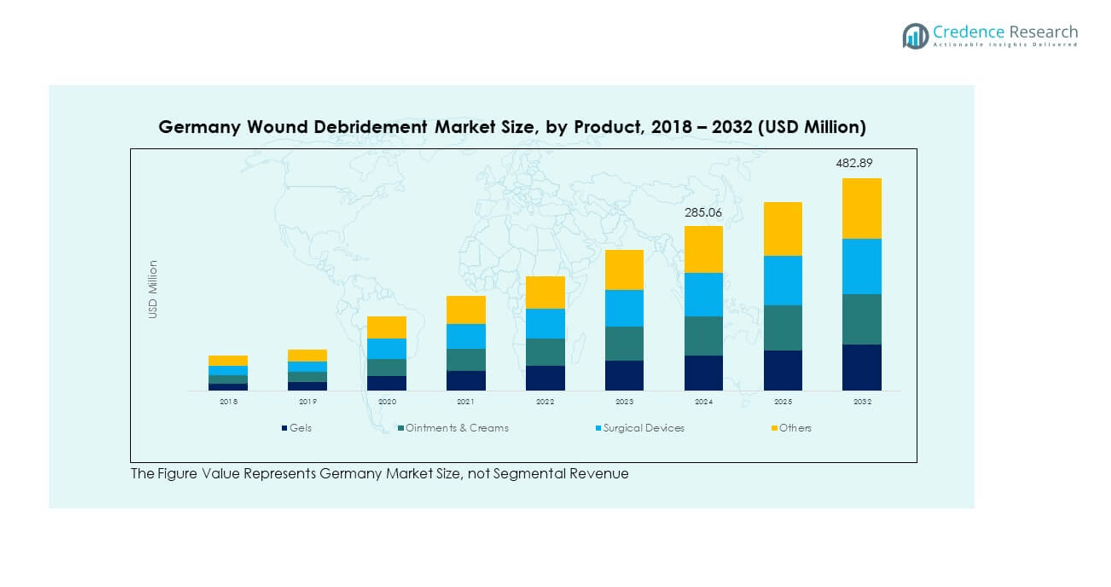Select the 482.89 data label

pyautogui.click(x=861, y=163)
